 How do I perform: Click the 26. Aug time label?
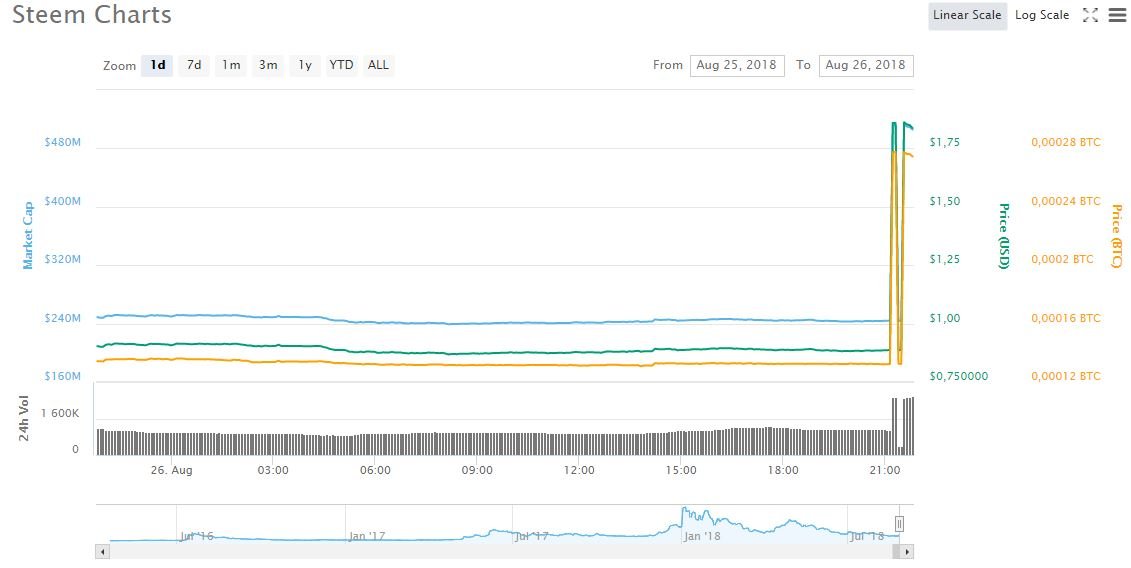172,470
